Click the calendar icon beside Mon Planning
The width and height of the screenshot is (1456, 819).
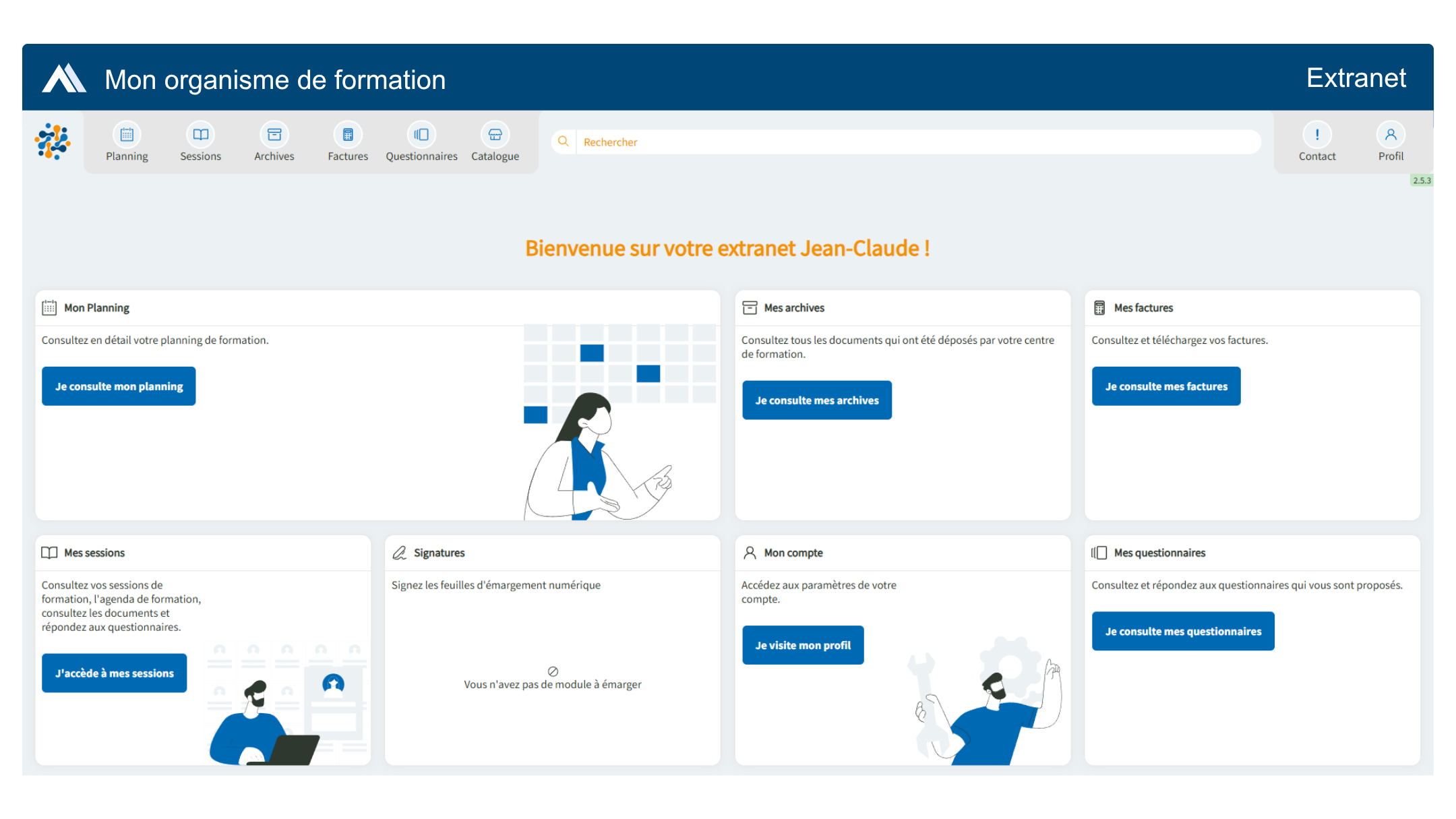click(x=49, y=308)
